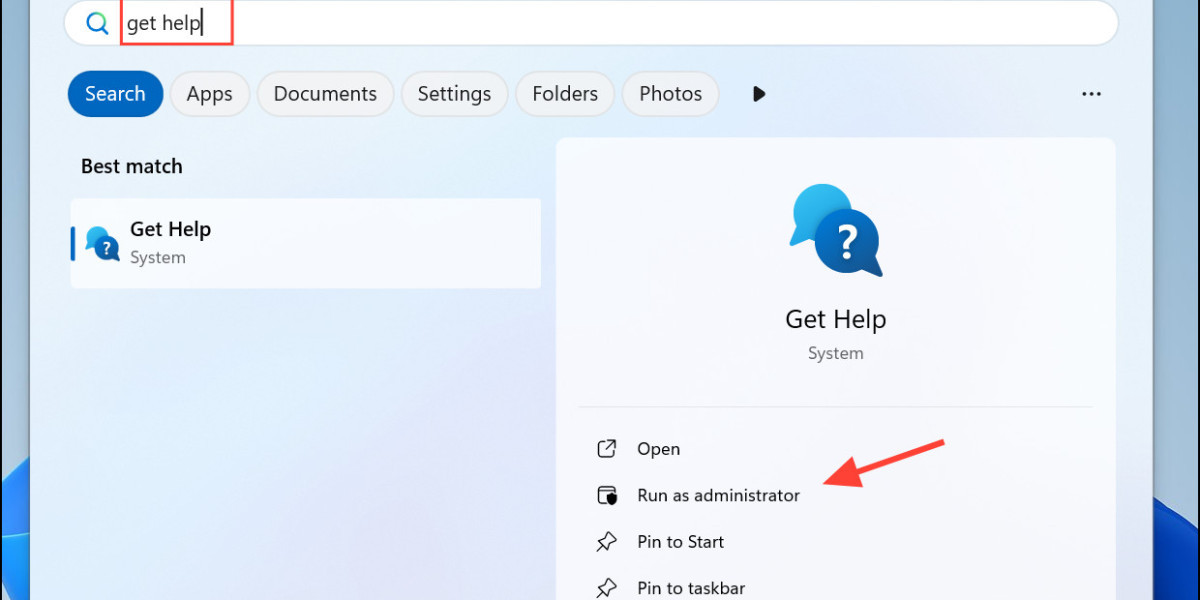The height and width of the screenshot is (600, 1200).
Task: Click the pin icon beside Pin to taskbar
Action: [x=606, y=588]
